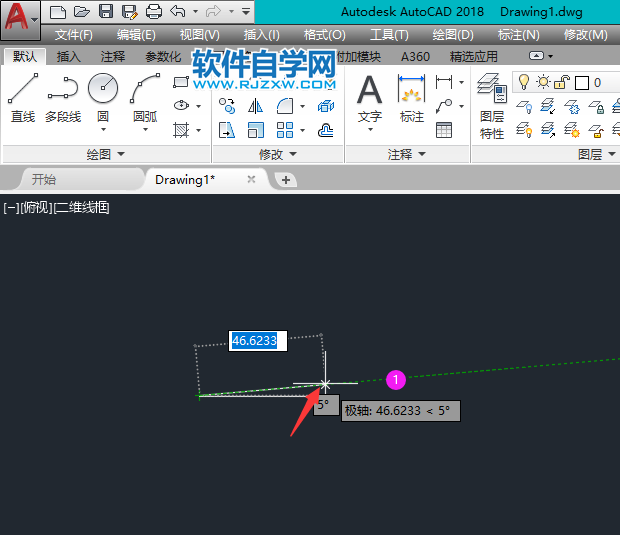Select the Circle (圆) tool
Screen dimensions: 620x535
103,97
